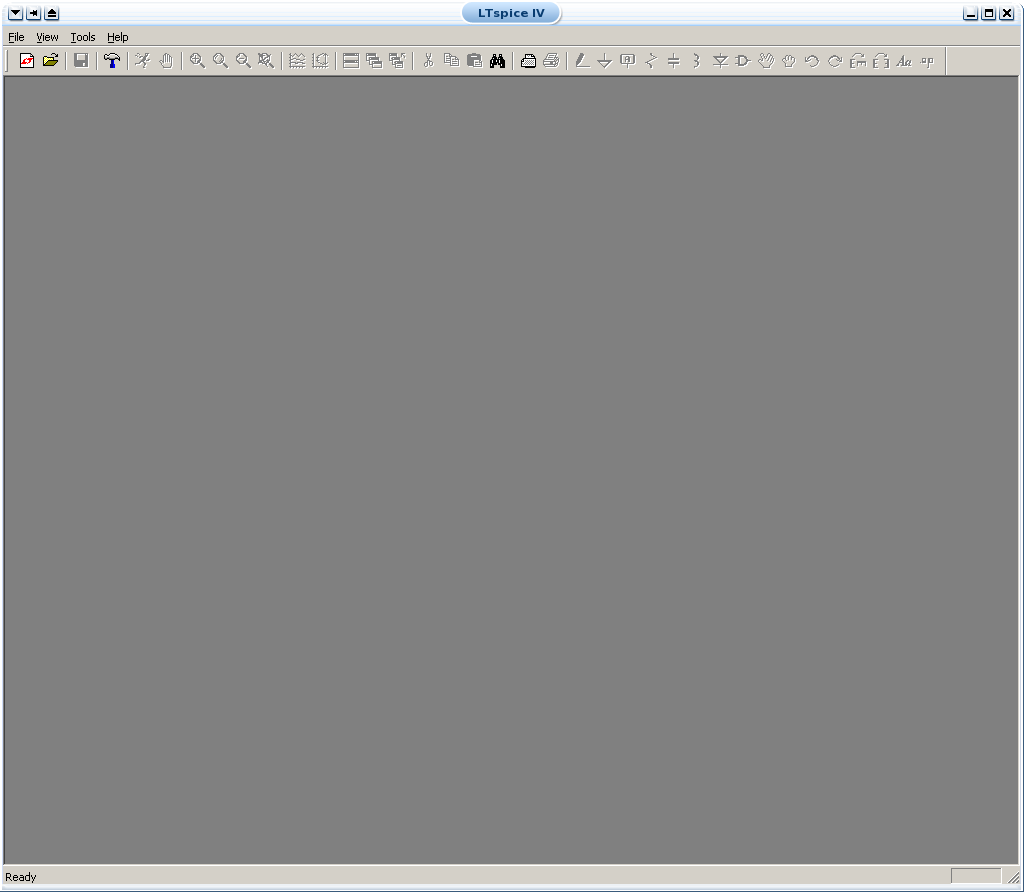Open the Tools menu

(83, 37)
